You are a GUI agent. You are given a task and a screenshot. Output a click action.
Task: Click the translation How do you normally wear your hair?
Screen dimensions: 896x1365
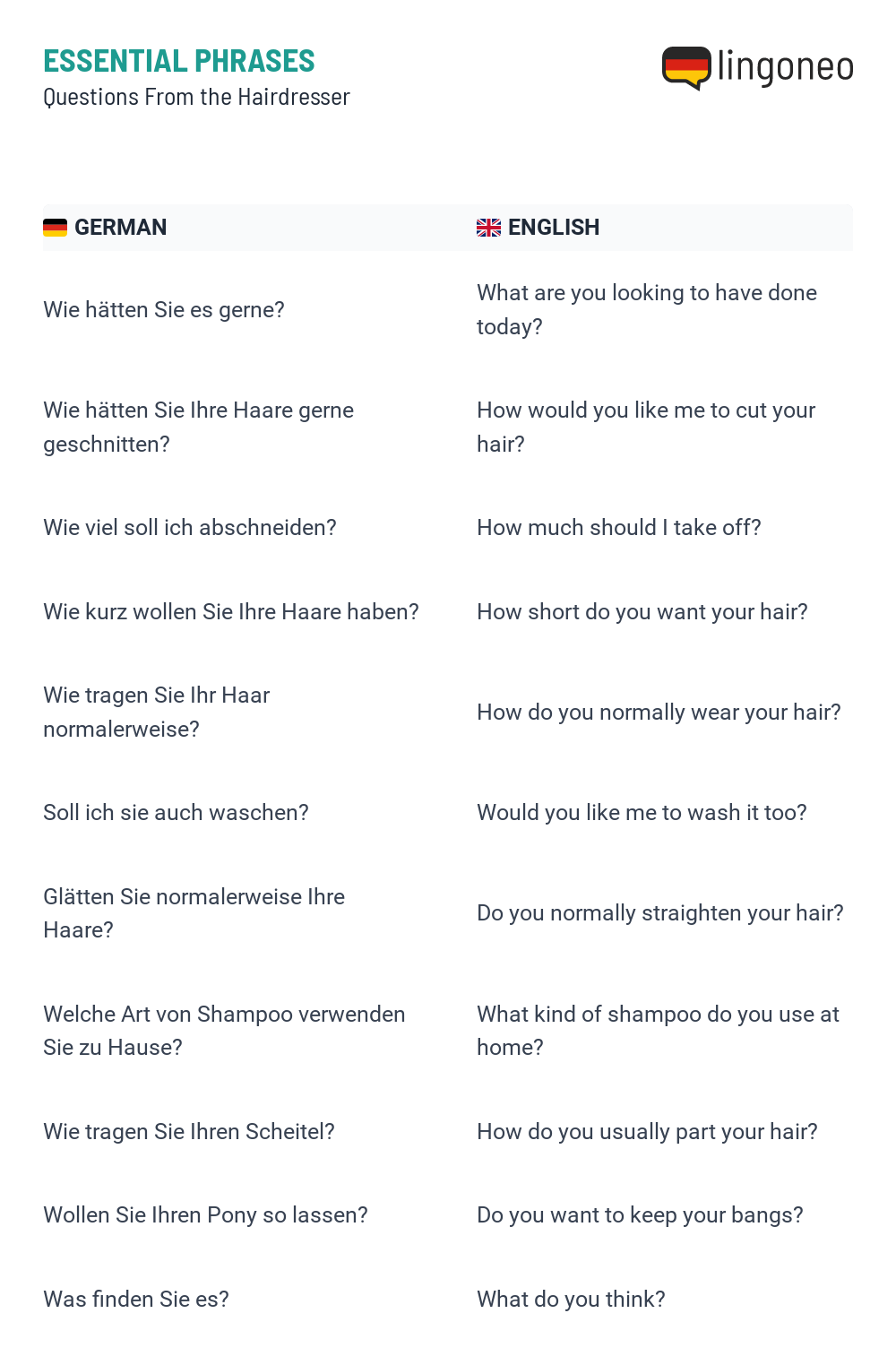(659, 713)
